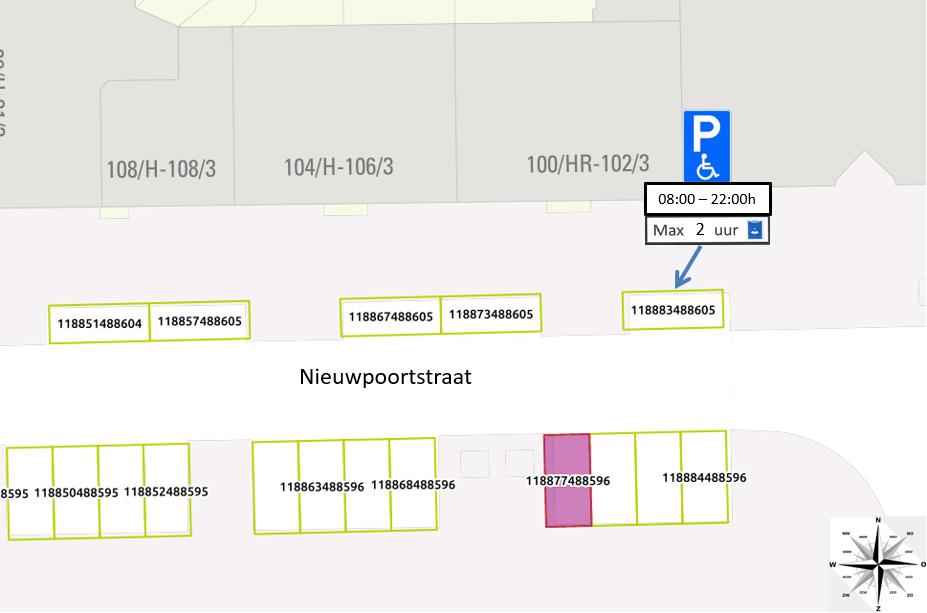This screenshot has height=613, width=927.
Task: Select building 100/HR-102/3
Action: pos(588,163)
